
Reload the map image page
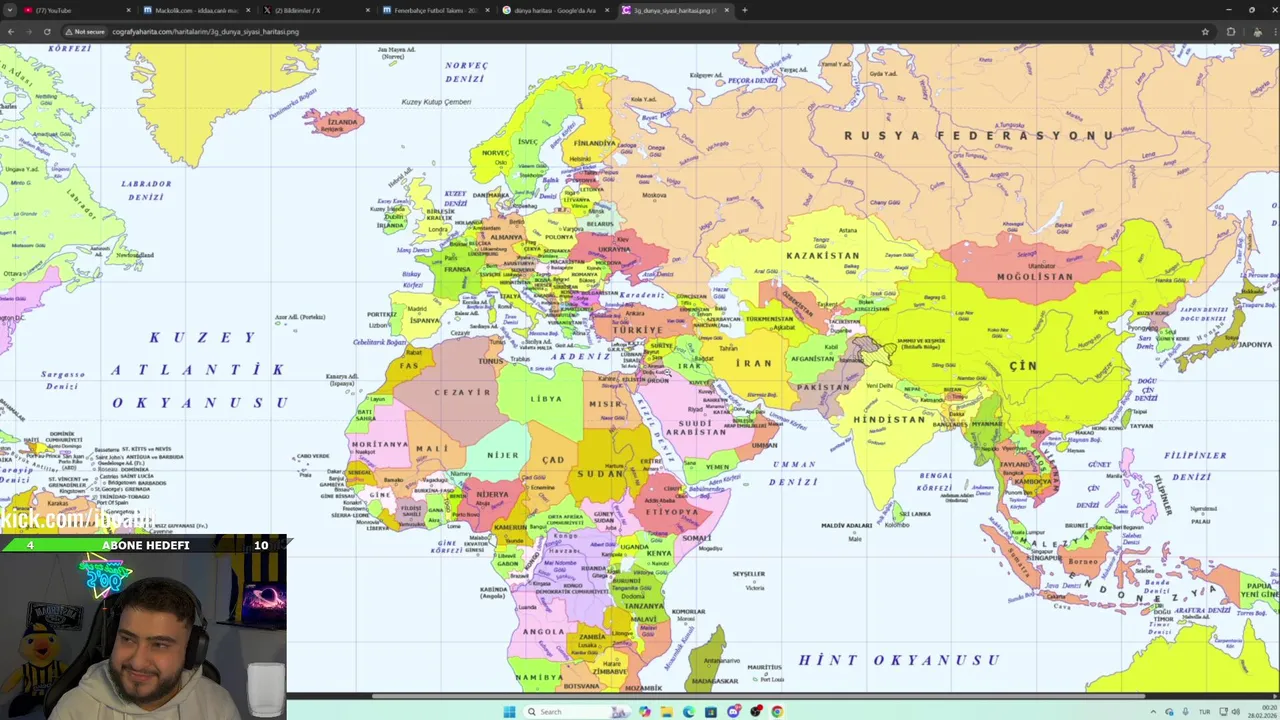coord(46,31)
